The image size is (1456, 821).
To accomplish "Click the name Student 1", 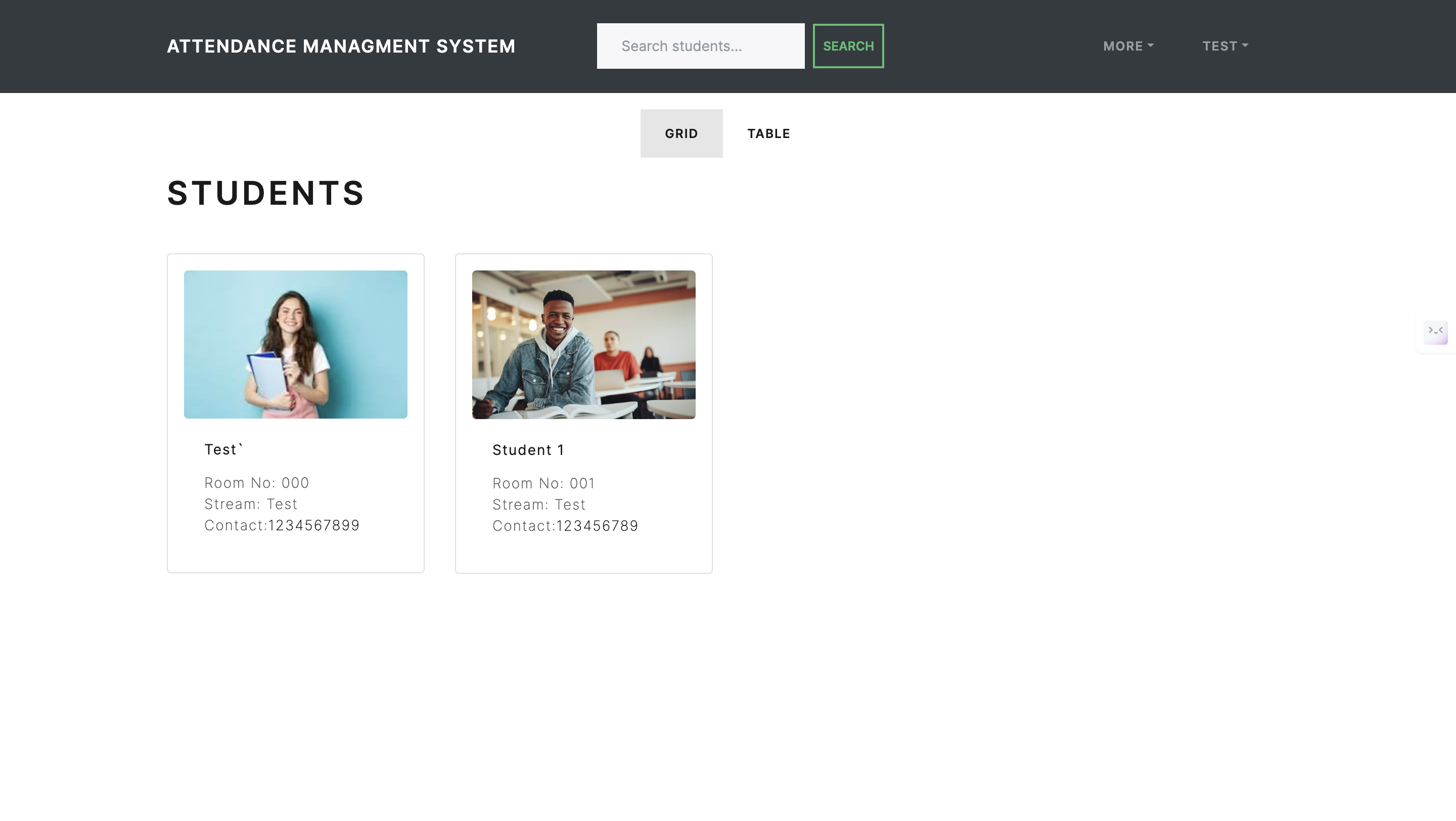I will [528, 449].
